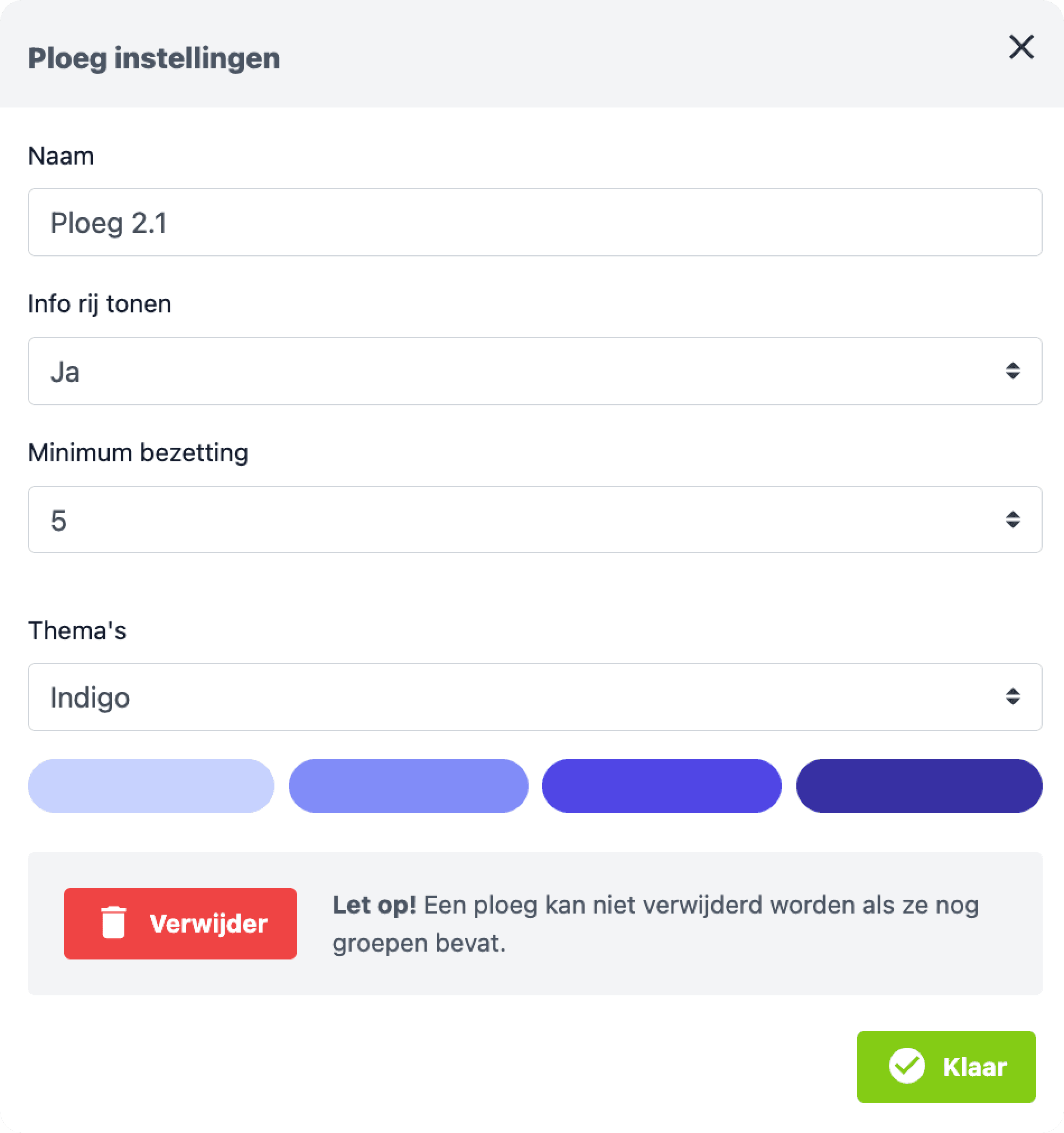Open the Info rij tonen dropdown

(x=535, y=371)
